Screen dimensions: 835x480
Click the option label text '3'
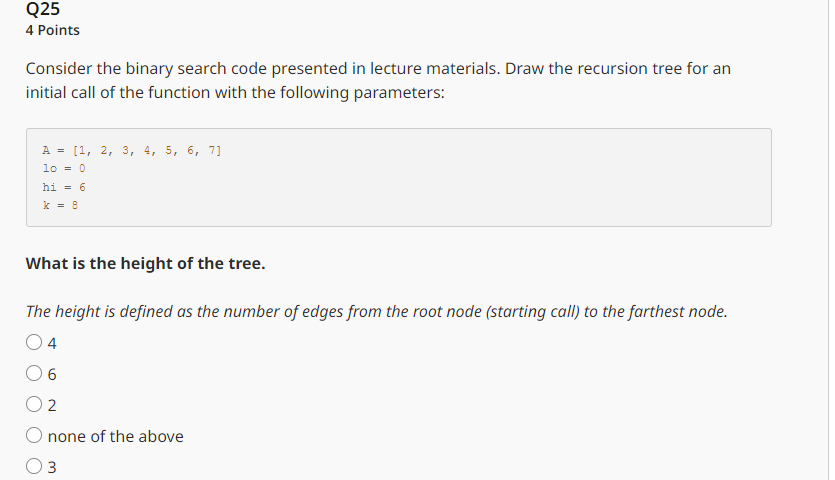pos(52,467)
